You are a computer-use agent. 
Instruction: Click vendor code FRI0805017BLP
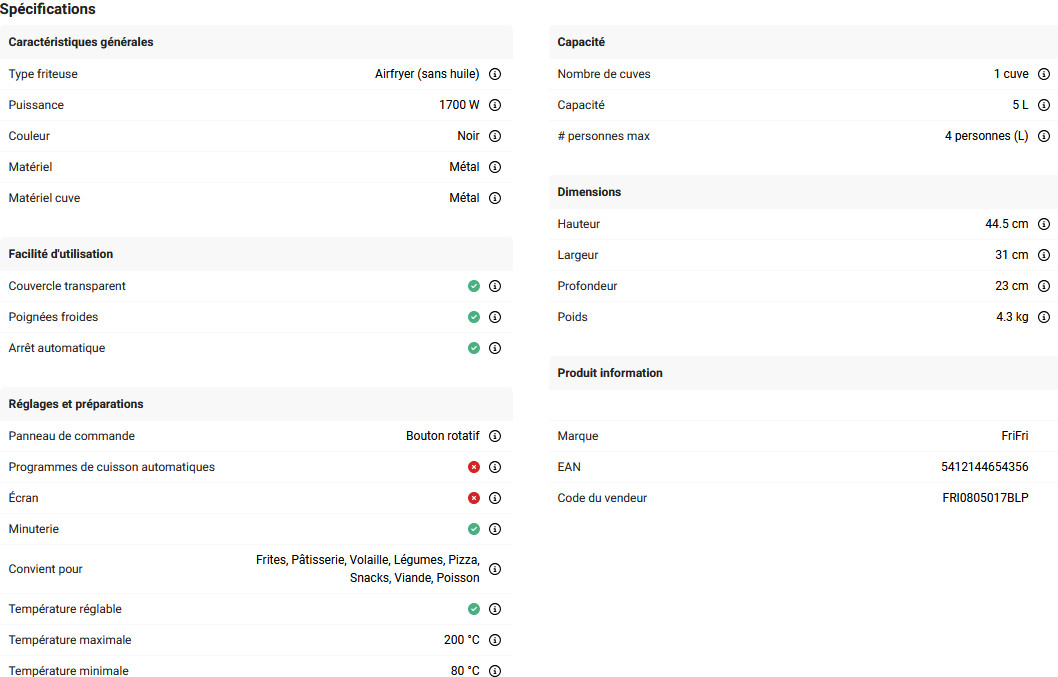pyautogui.click(x=985, y=498)
